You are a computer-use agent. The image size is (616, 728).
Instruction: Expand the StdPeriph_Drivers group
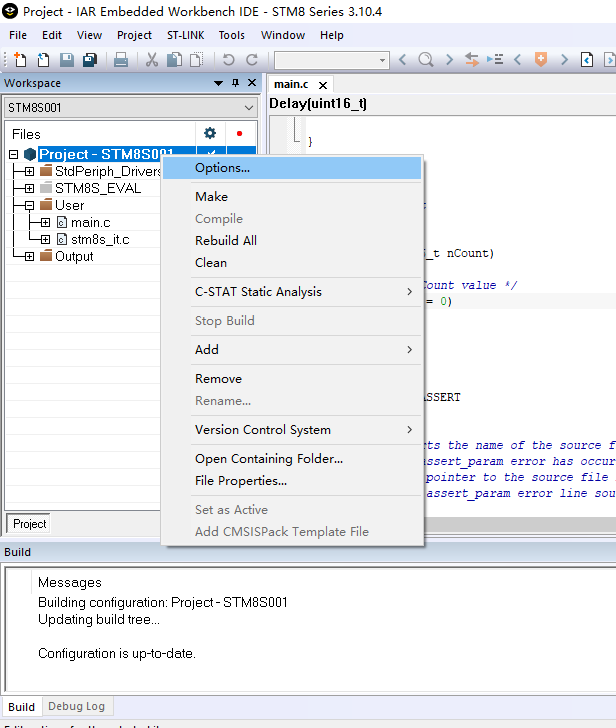(x=29, y=171)
